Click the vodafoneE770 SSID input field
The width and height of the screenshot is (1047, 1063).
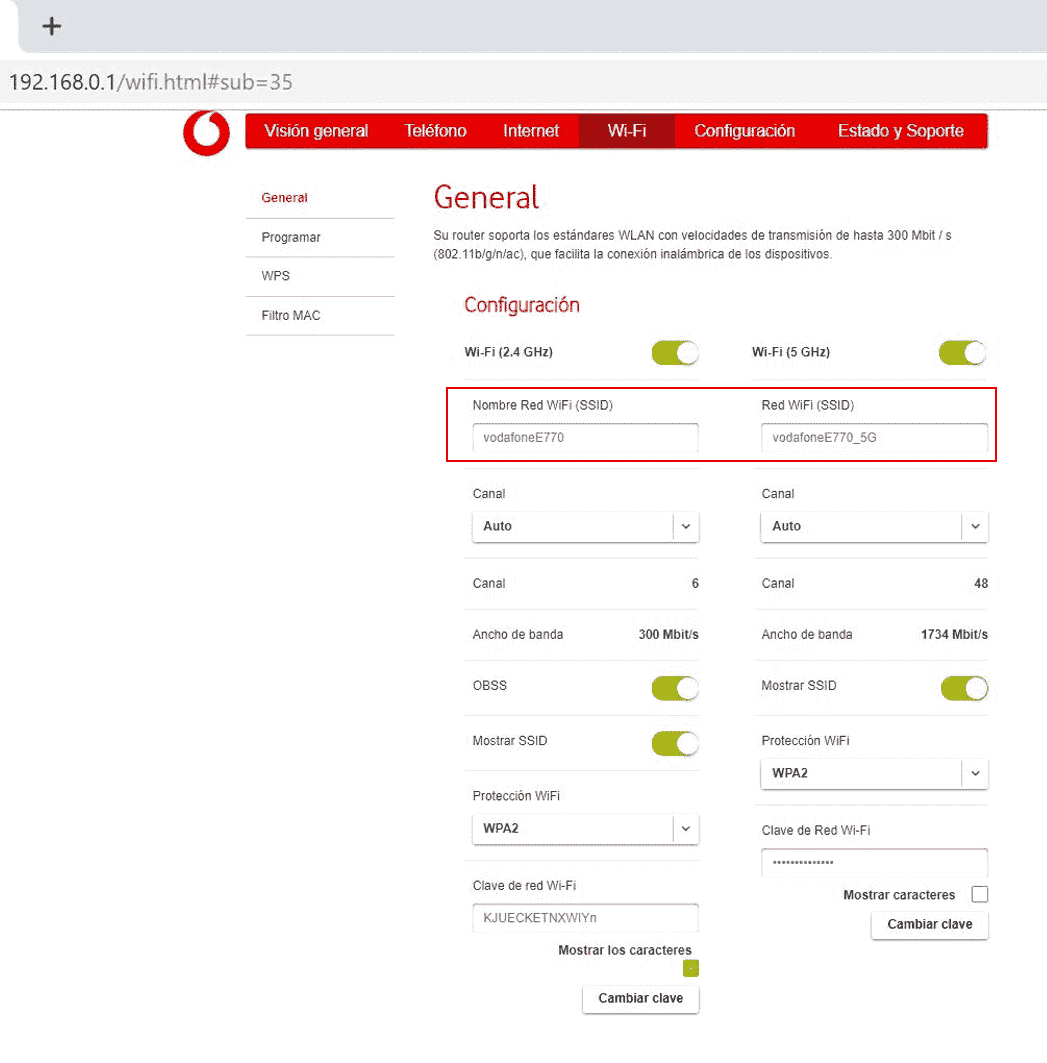point(585,437)
